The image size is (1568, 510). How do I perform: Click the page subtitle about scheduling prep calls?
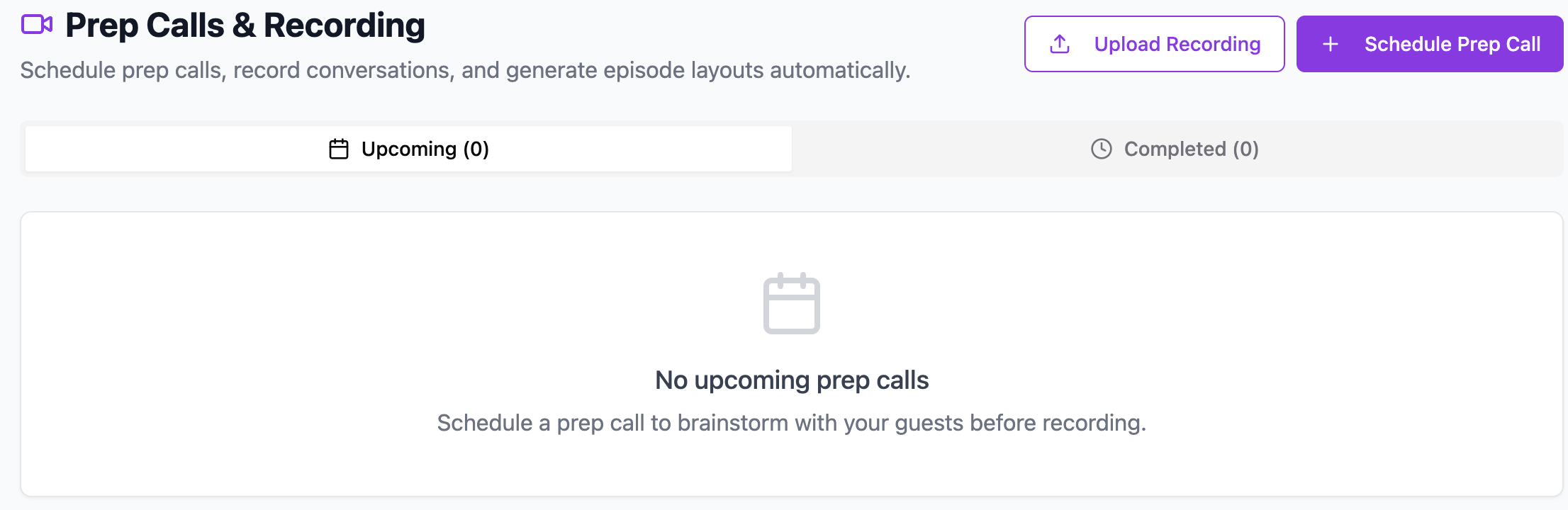[465, 70]
